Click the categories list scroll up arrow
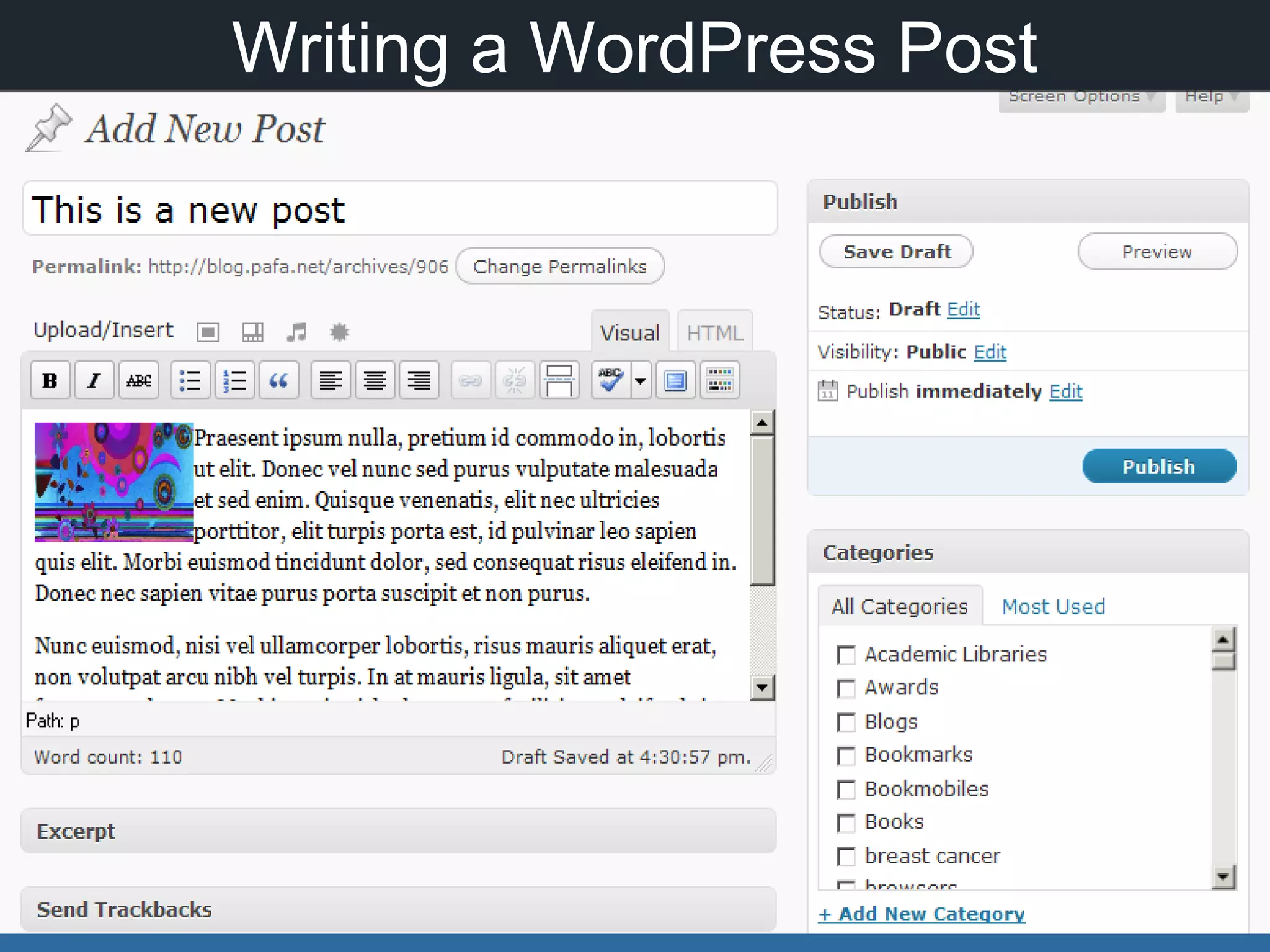 point(1223,639)
